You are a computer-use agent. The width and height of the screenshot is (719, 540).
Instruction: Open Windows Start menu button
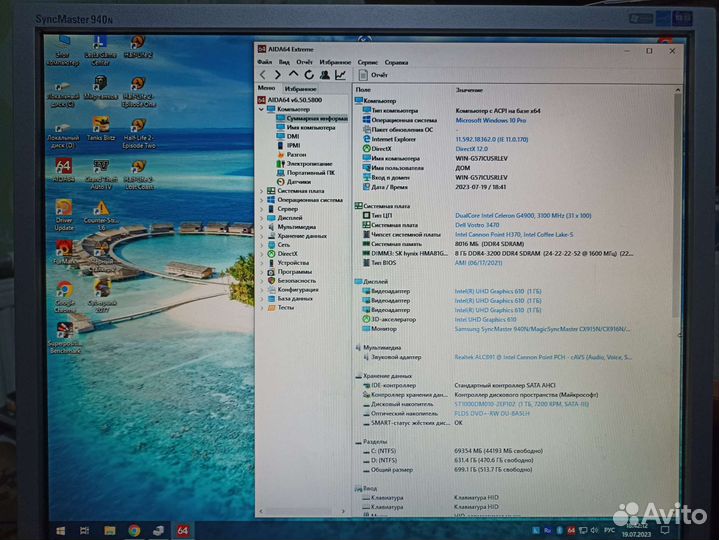[61, 531]
